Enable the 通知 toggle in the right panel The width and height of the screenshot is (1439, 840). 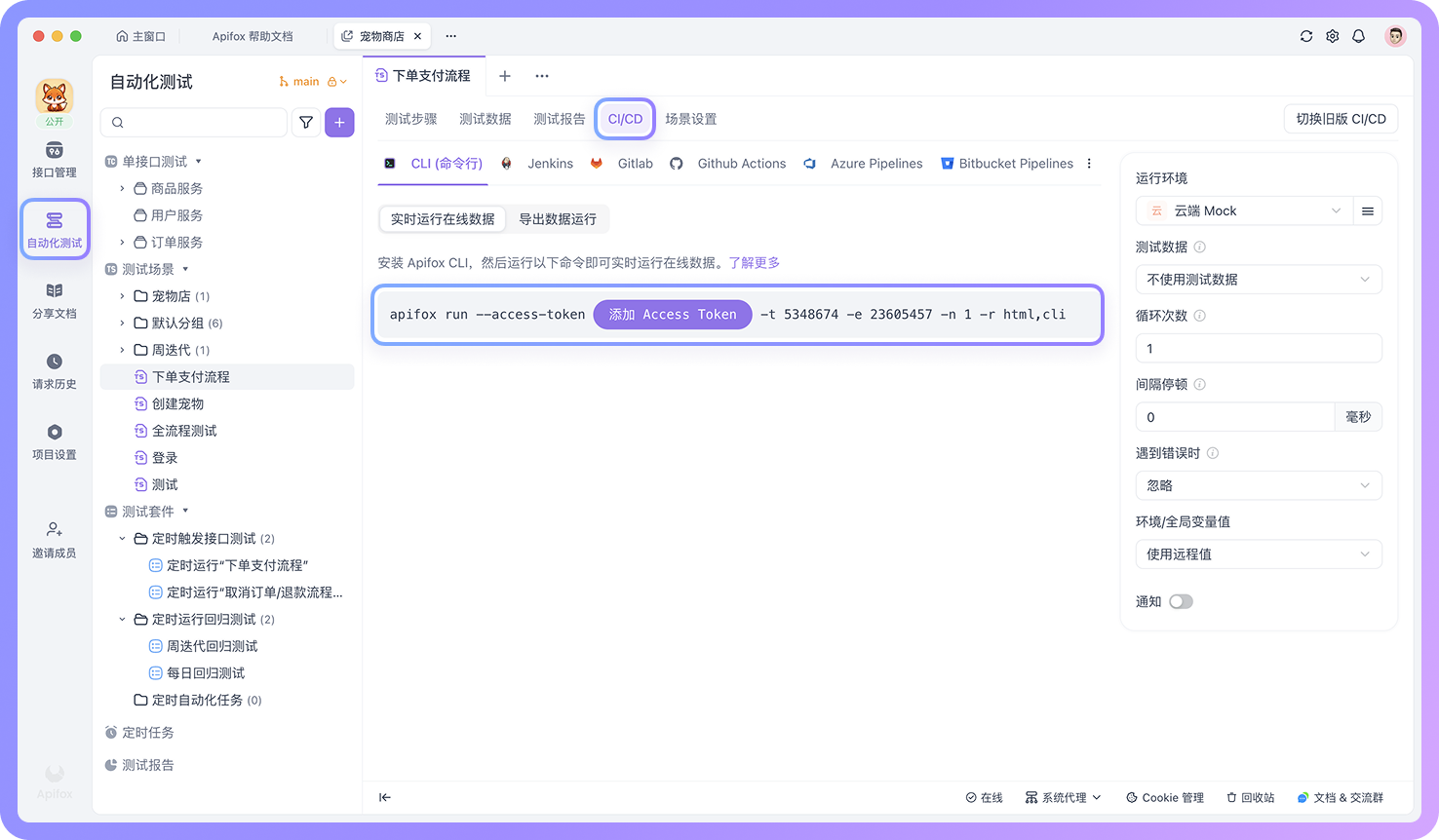(x=1181, y=601)
